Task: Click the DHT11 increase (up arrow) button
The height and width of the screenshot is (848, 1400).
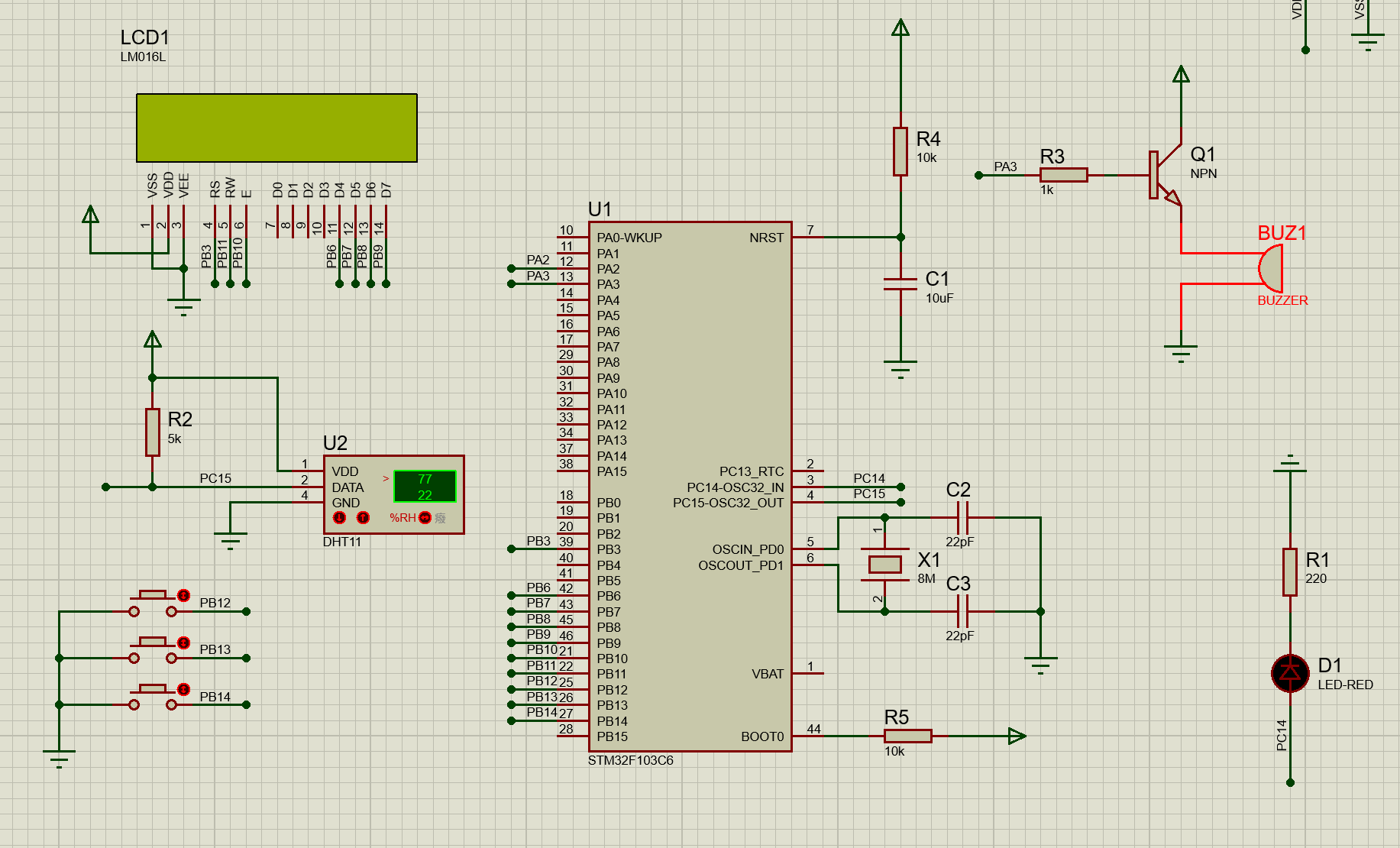Action: [x=363, y=518]
